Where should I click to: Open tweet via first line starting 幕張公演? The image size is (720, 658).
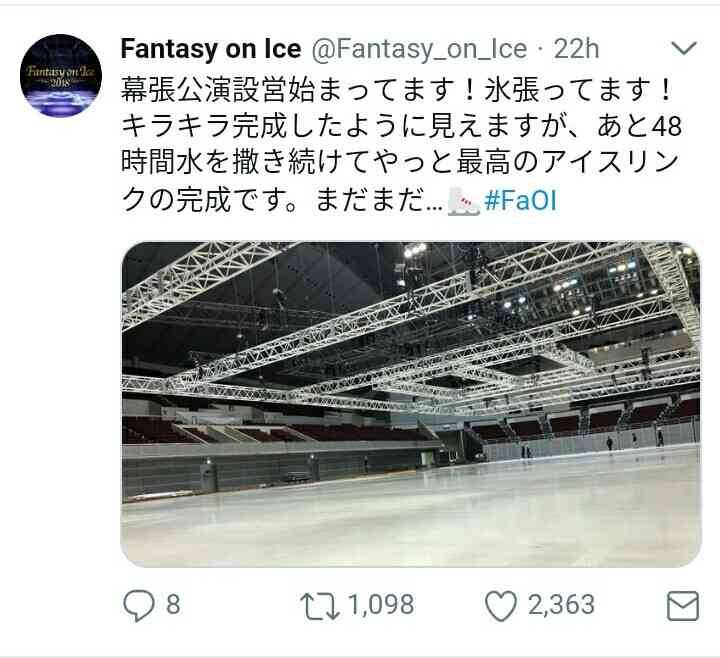point(397,90)
